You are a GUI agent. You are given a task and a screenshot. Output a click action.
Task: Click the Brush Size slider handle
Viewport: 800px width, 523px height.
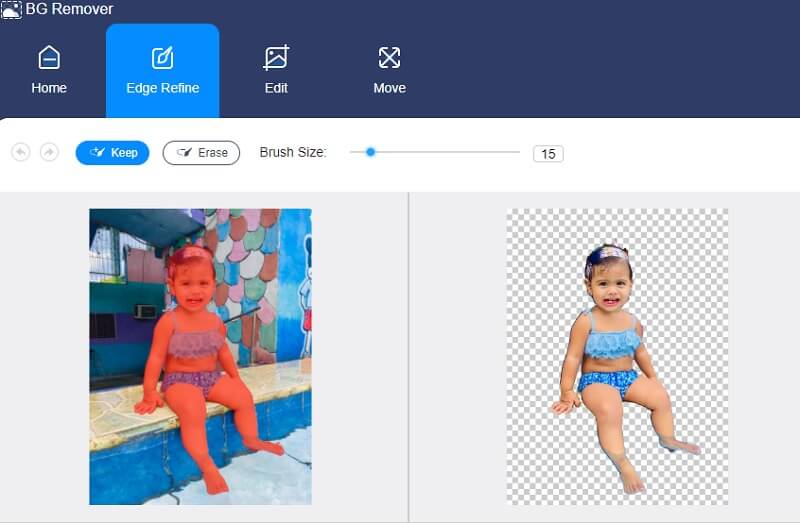pos(371,152)
